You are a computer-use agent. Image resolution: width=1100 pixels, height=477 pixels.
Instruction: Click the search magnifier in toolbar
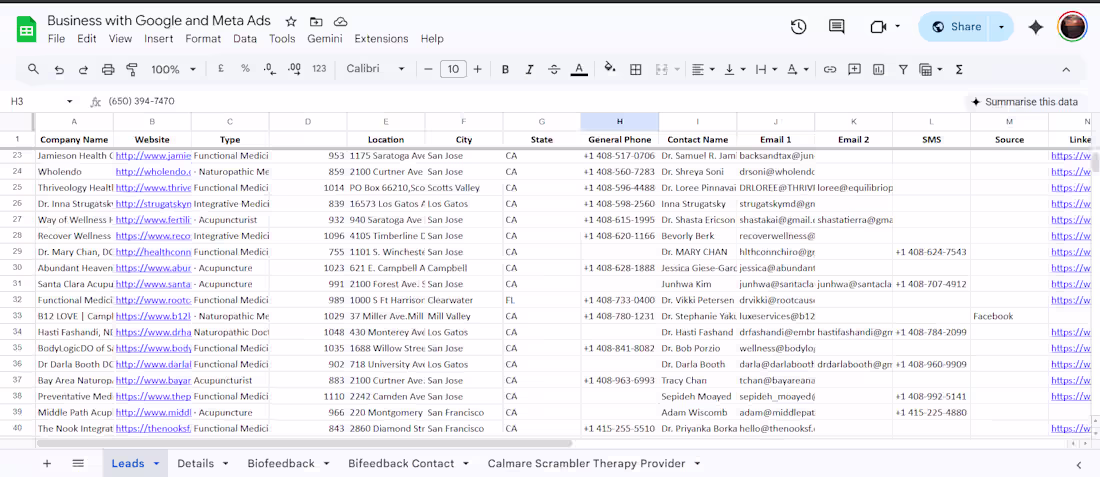pyautogui.click(x=33, y=69)
